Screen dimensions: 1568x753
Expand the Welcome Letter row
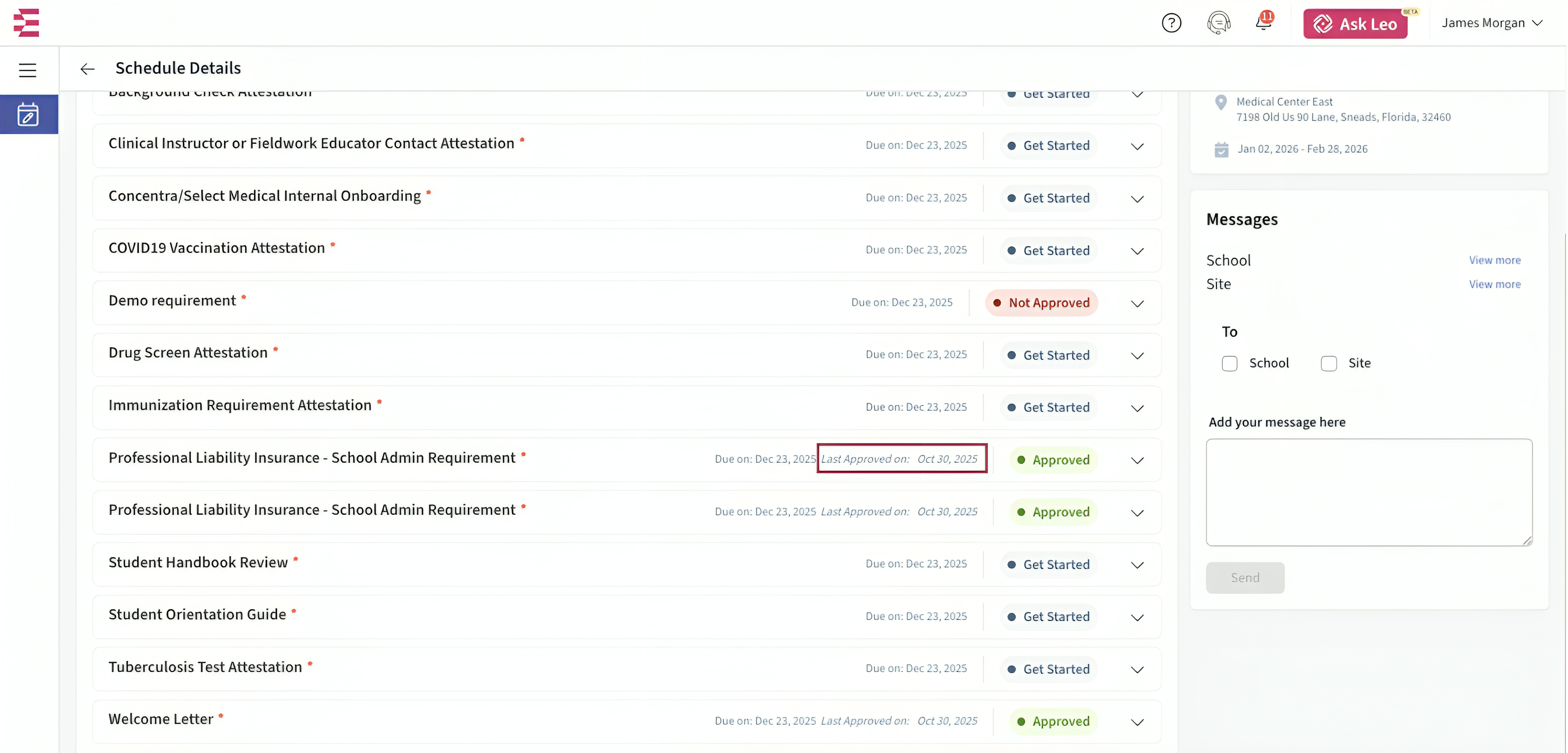click(x=1137, y=722)
